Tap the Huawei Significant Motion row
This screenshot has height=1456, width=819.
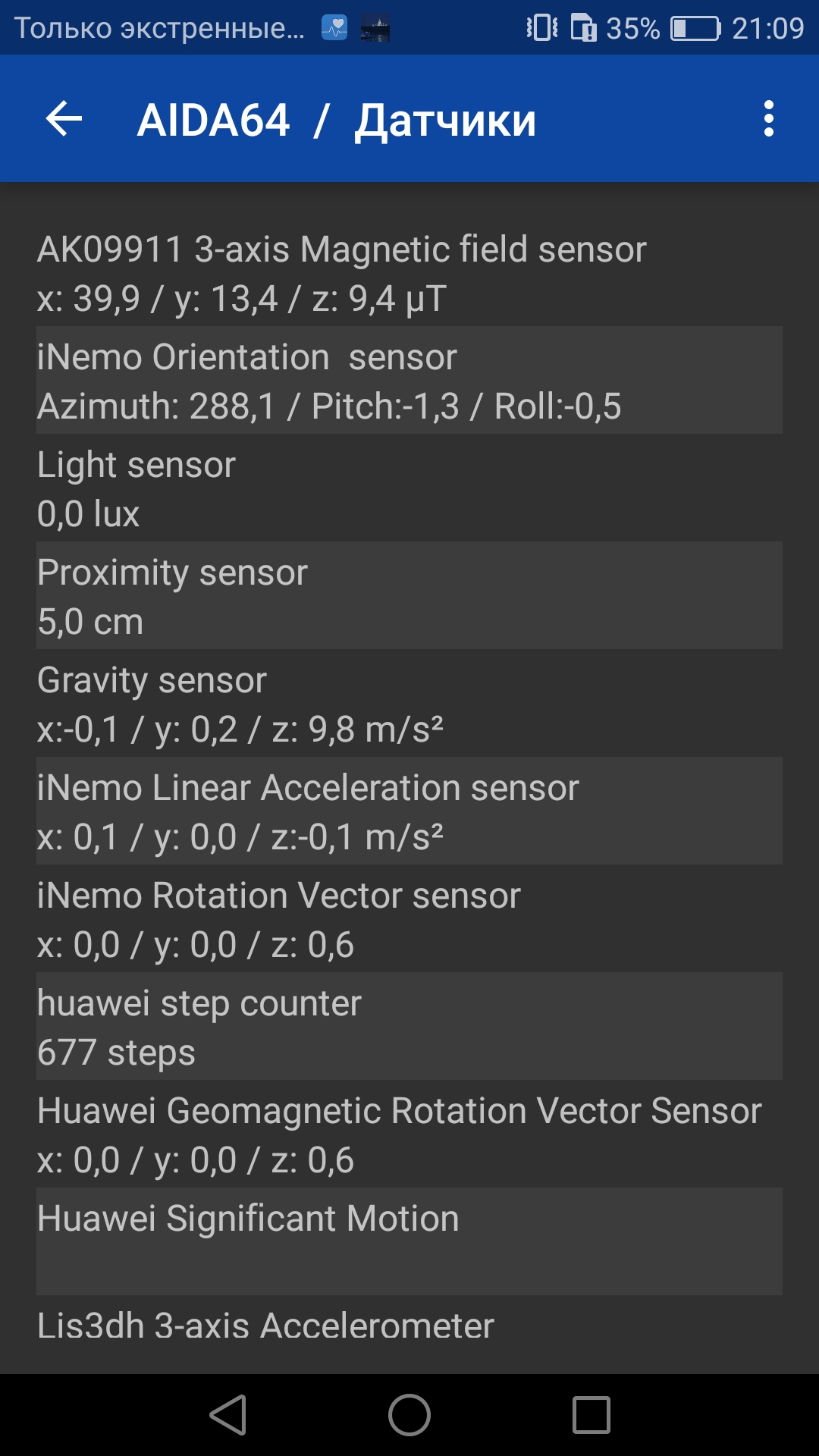coord(409,1241)
